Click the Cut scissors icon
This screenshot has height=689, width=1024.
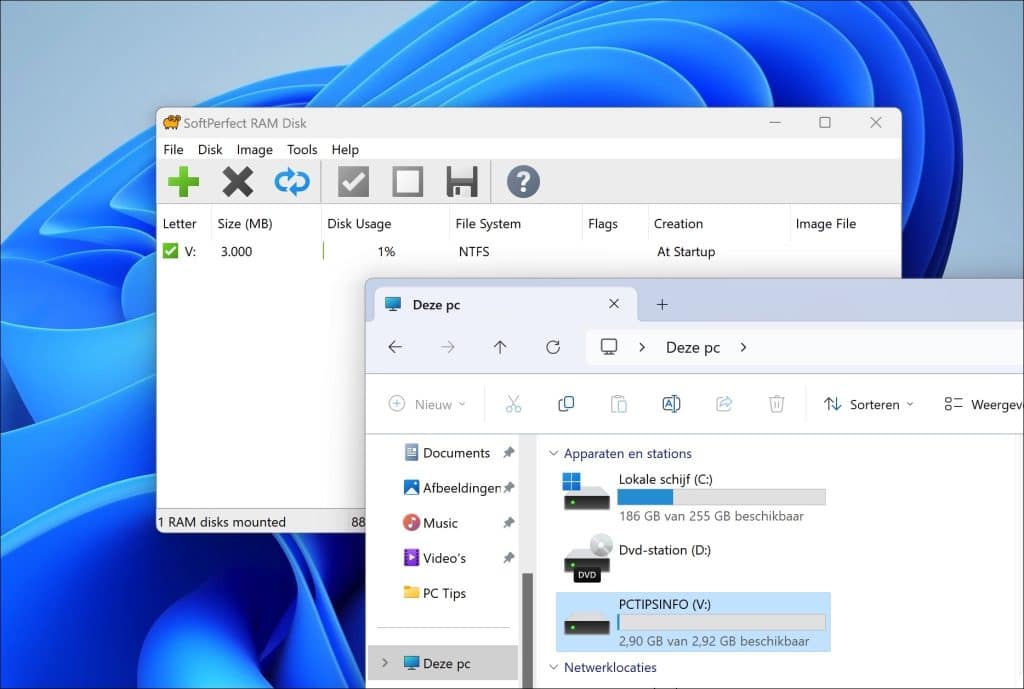pos(513,404)
